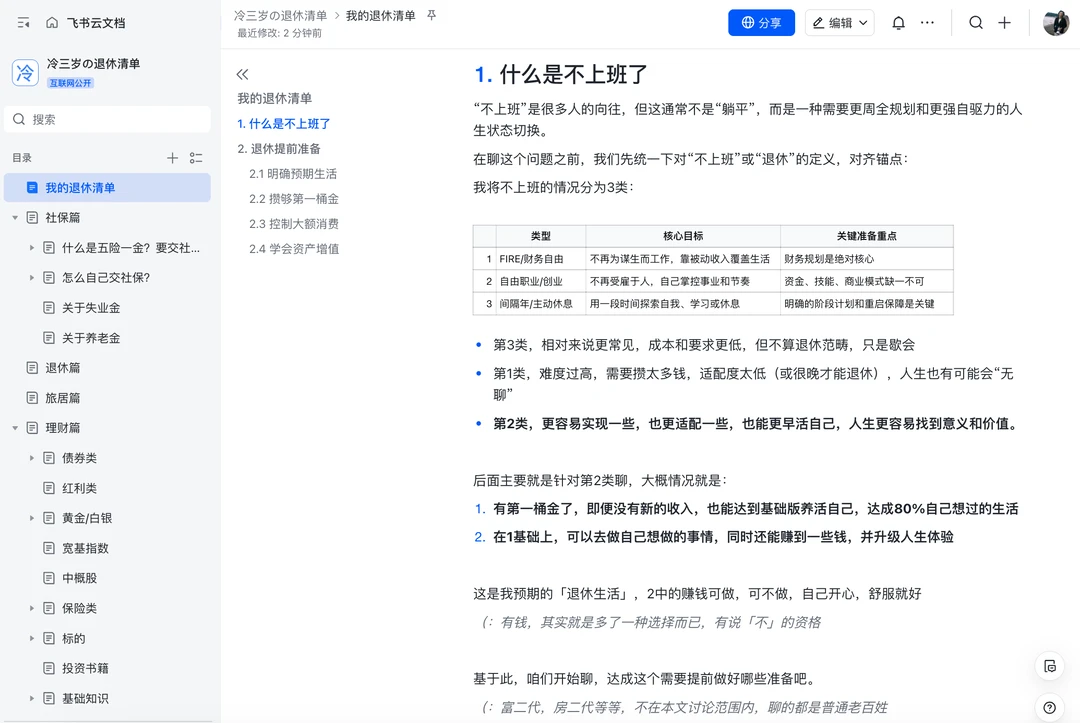Viewport: 1080px width, 723px height.
Task: Click 我的退休清单 breadcrumb title
Action: (x=380, y=15)
